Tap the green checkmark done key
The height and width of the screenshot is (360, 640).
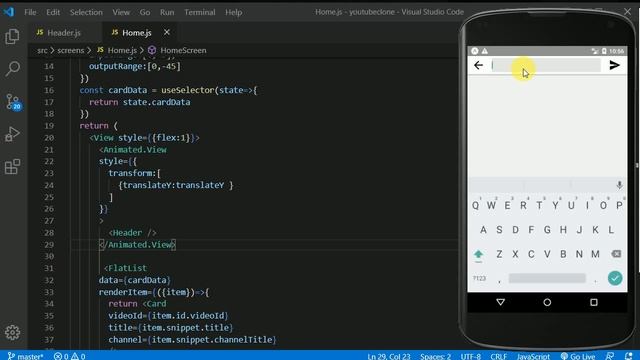pyautogui.click(x=615, y=278)
